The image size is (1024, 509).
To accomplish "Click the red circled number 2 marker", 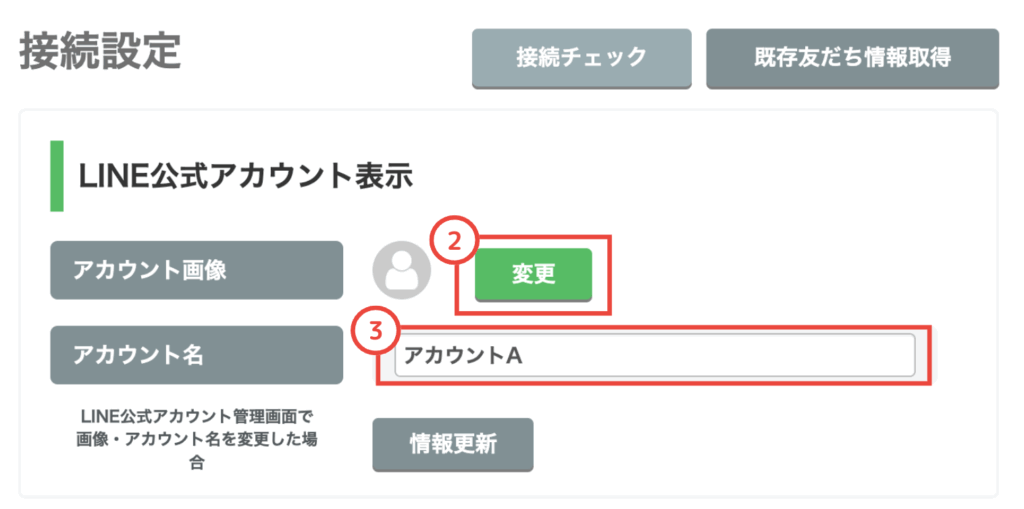I will pyautogui.click(x=455, y=240).
